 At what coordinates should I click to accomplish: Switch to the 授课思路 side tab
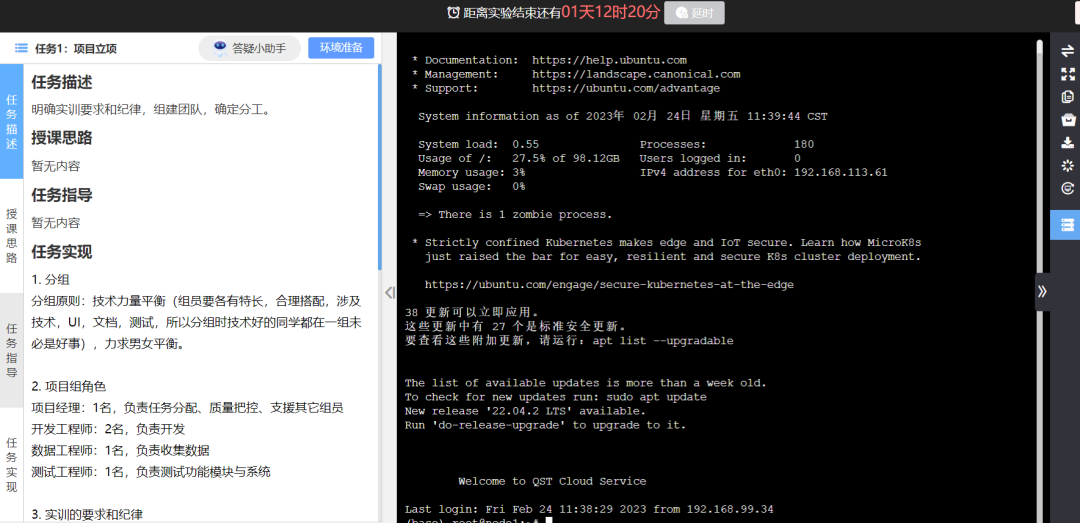[x=12, y=236]
